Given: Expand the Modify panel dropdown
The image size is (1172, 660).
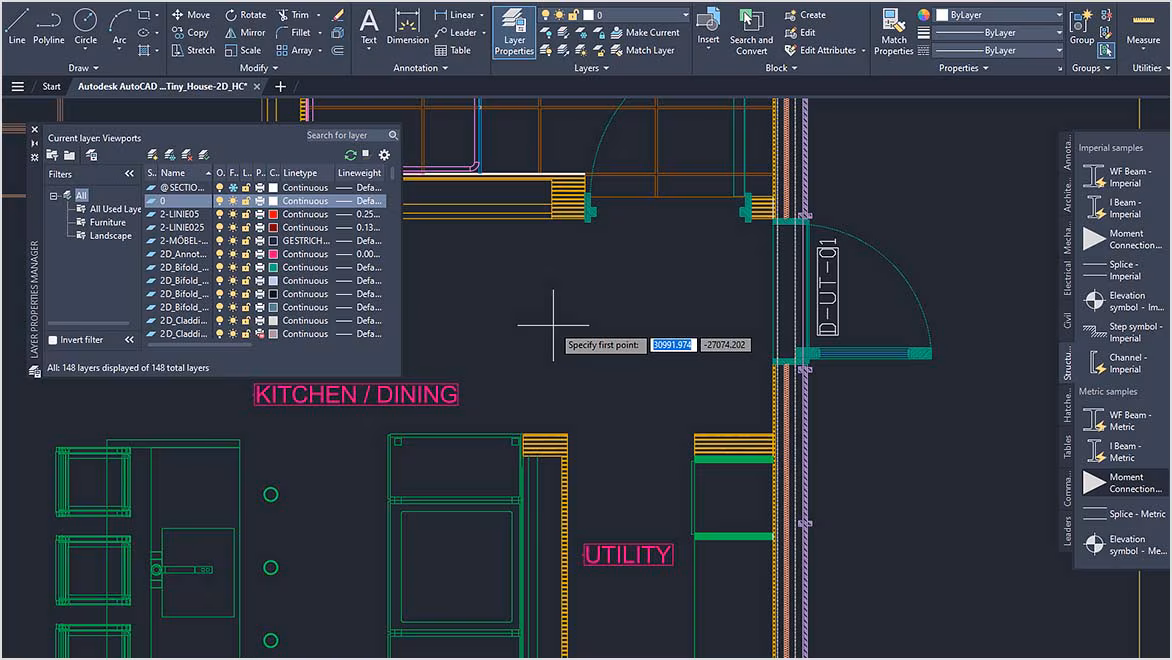Looking at the screenshot, I should pyautogui.click(x=259, y=68).
